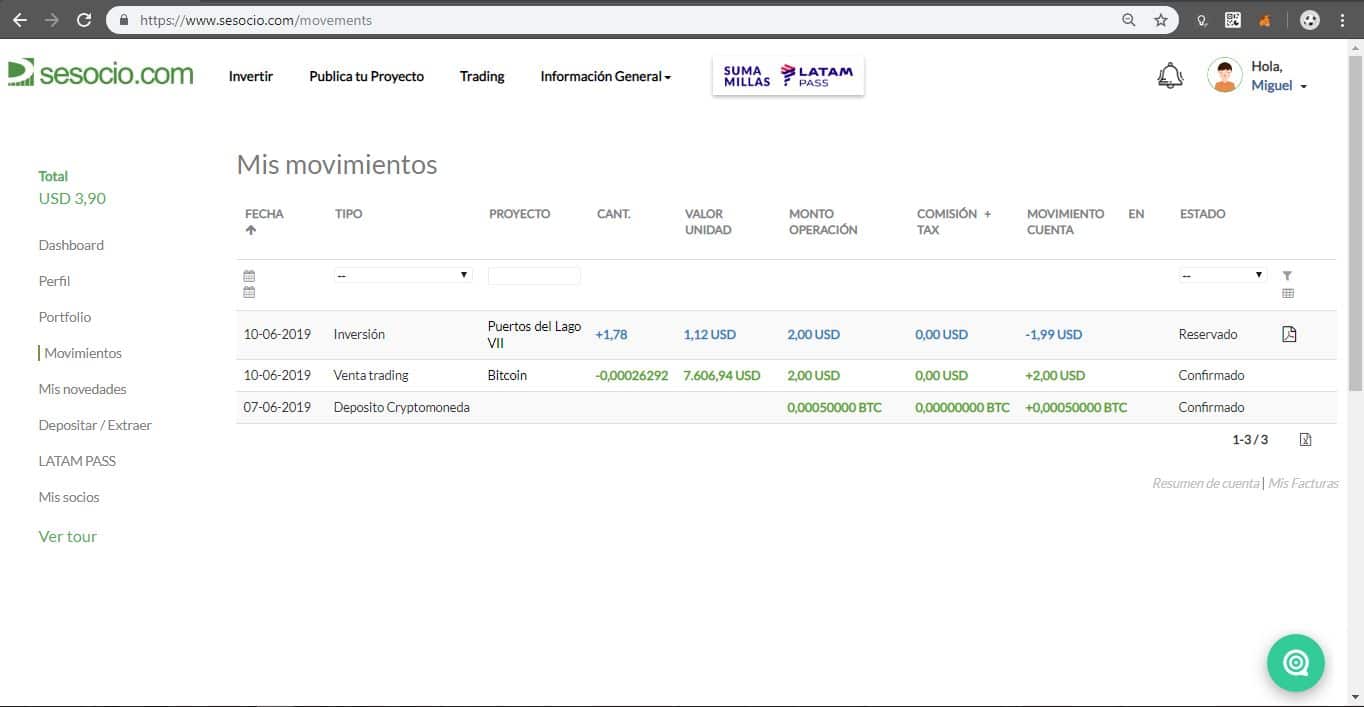This screenshot has height=707, width=1364.
Task: Open the end date calendar picker
Action: (x=248, y=292)
